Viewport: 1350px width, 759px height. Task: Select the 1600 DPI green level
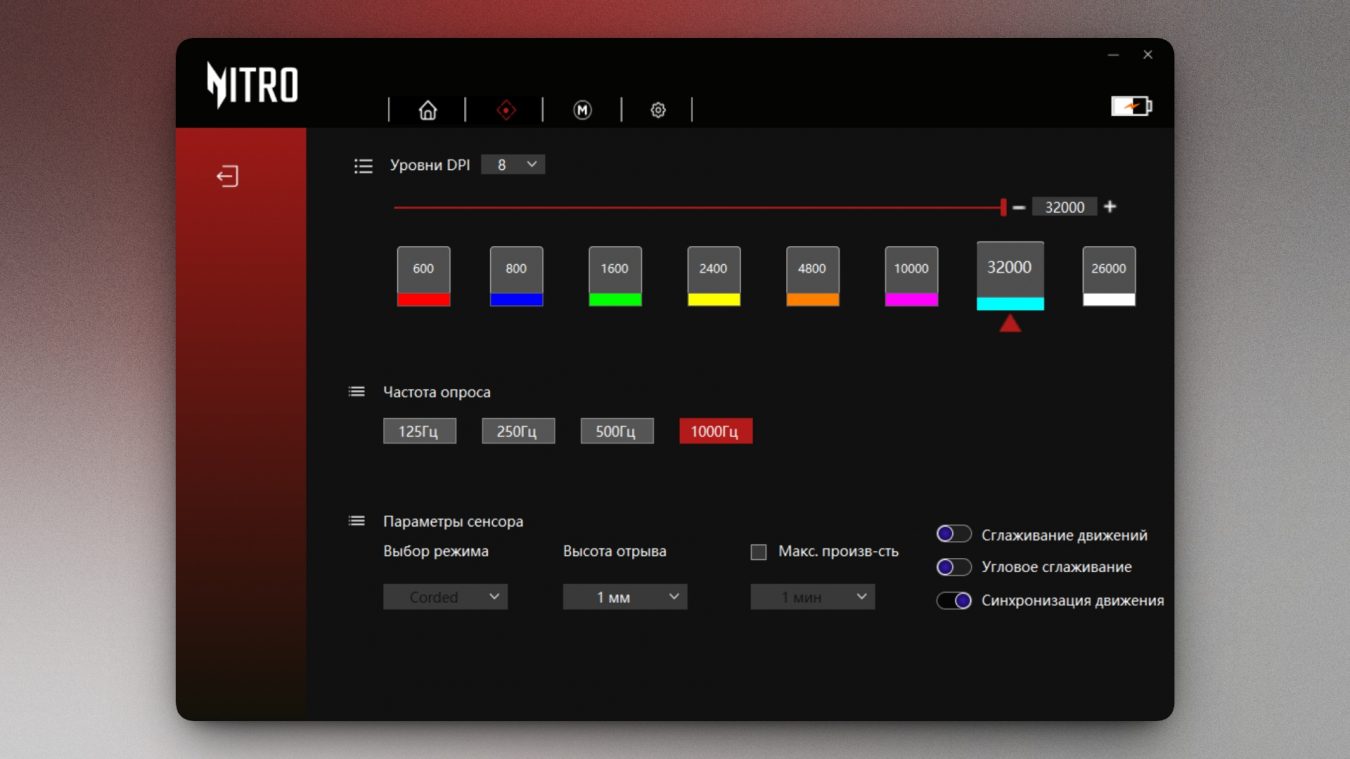(x=615, y=276)
